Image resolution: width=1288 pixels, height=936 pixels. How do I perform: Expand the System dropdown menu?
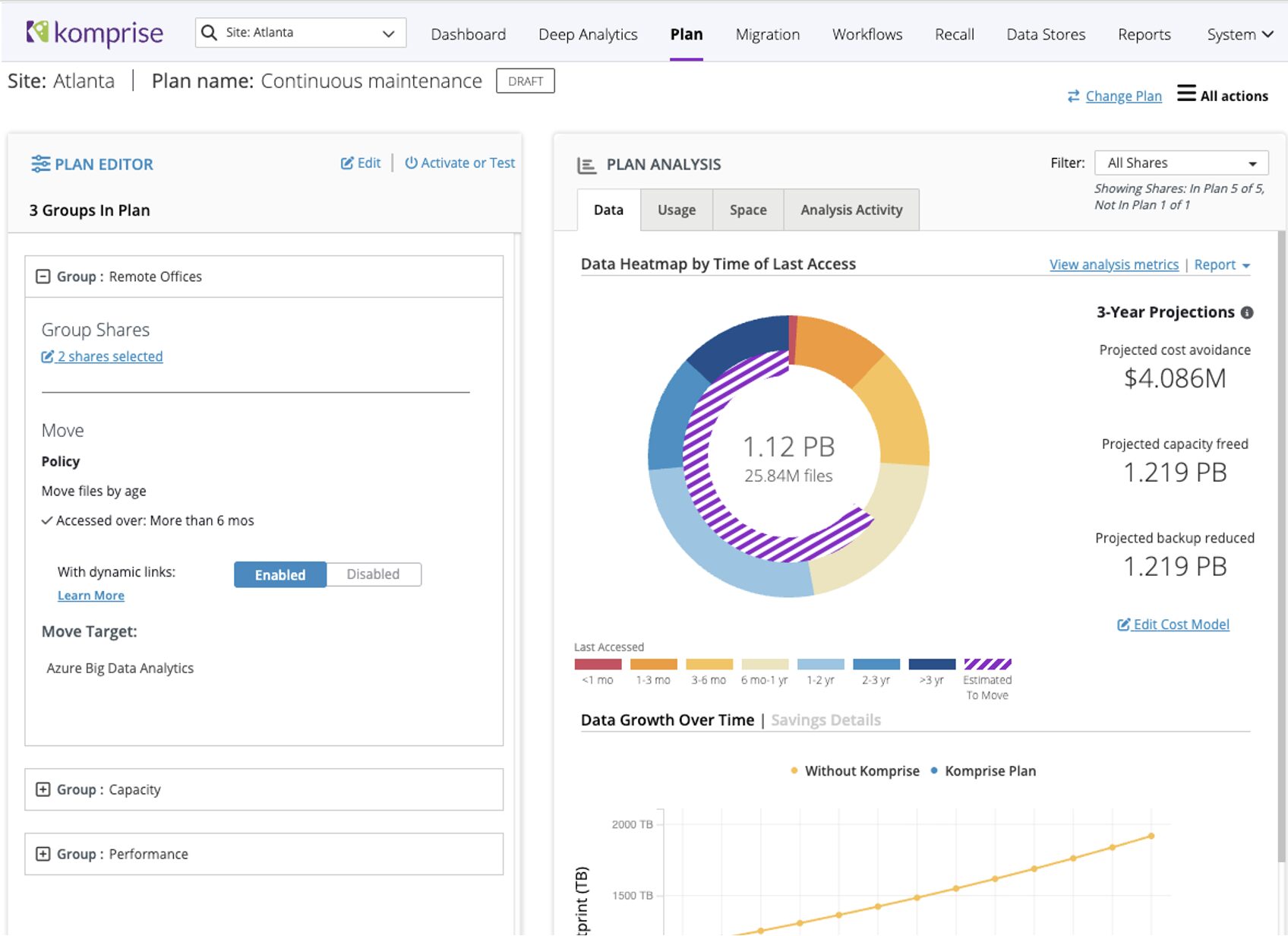(x=1240, y=34)
